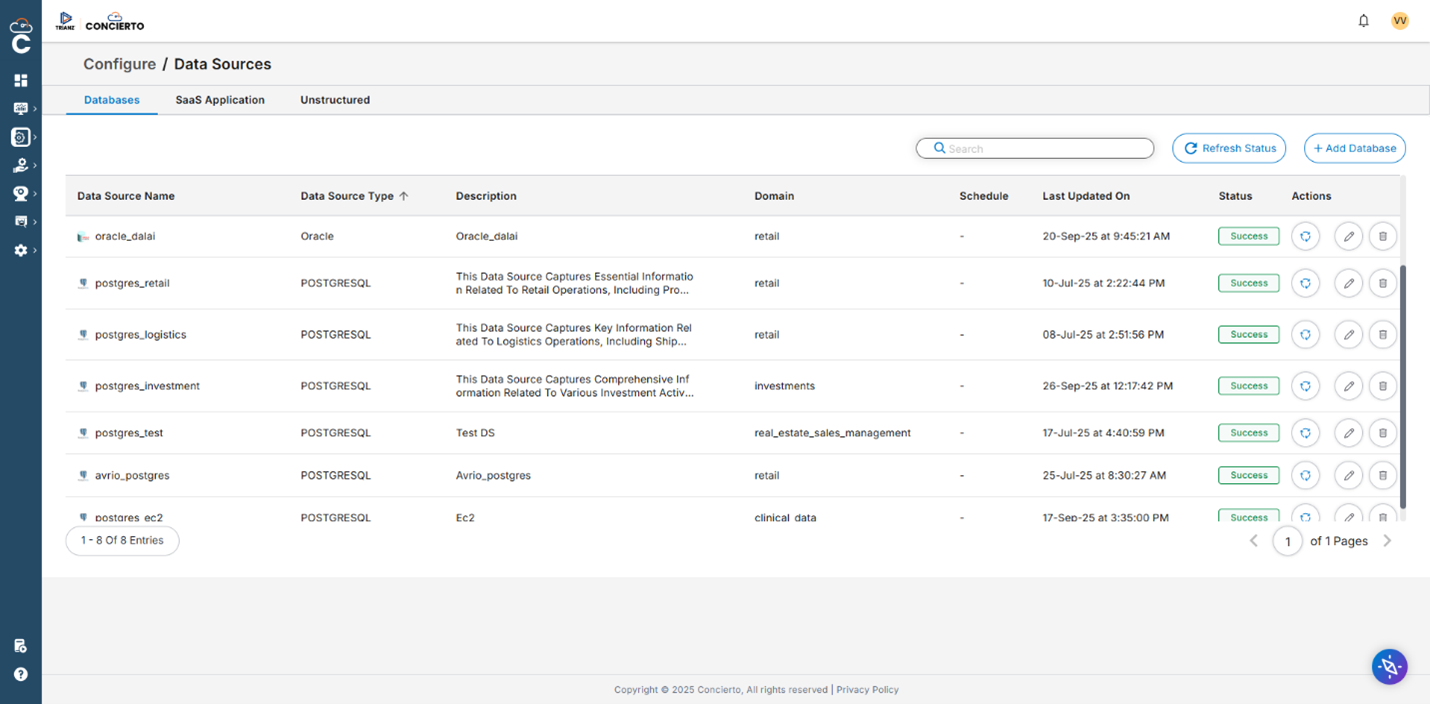The width and height of the screenshot is (1430, 704).
Task: Switch to the SaaS Application tab
Action: pos(220,100)
